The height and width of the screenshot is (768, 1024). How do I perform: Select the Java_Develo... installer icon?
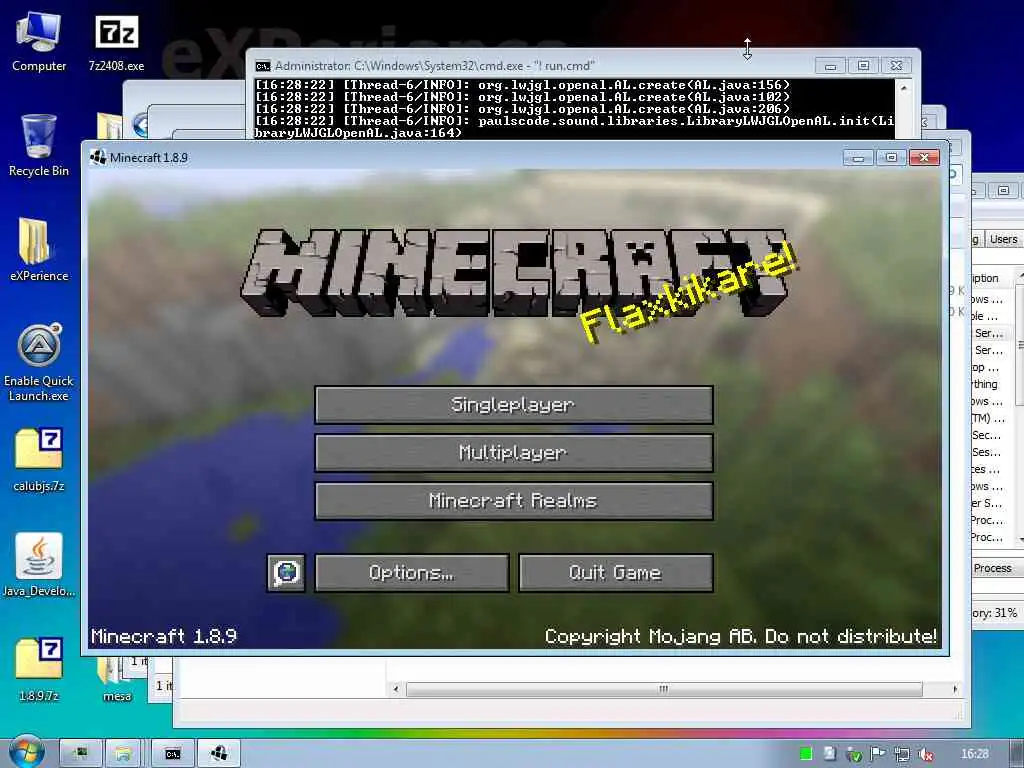pos(39,565)
